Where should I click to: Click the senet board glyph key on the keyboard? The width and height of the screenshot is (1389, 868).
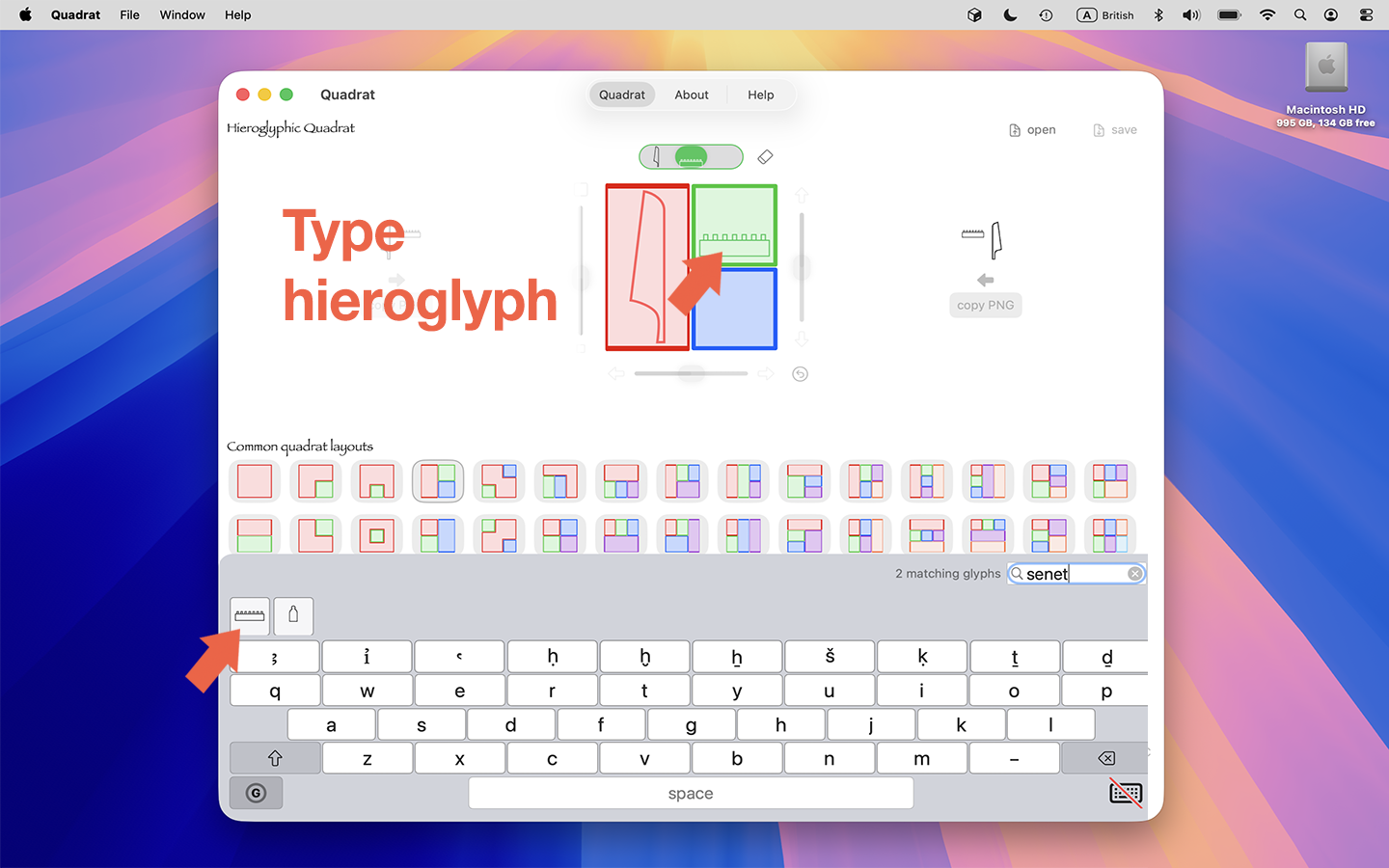click(x=249, y=615)
